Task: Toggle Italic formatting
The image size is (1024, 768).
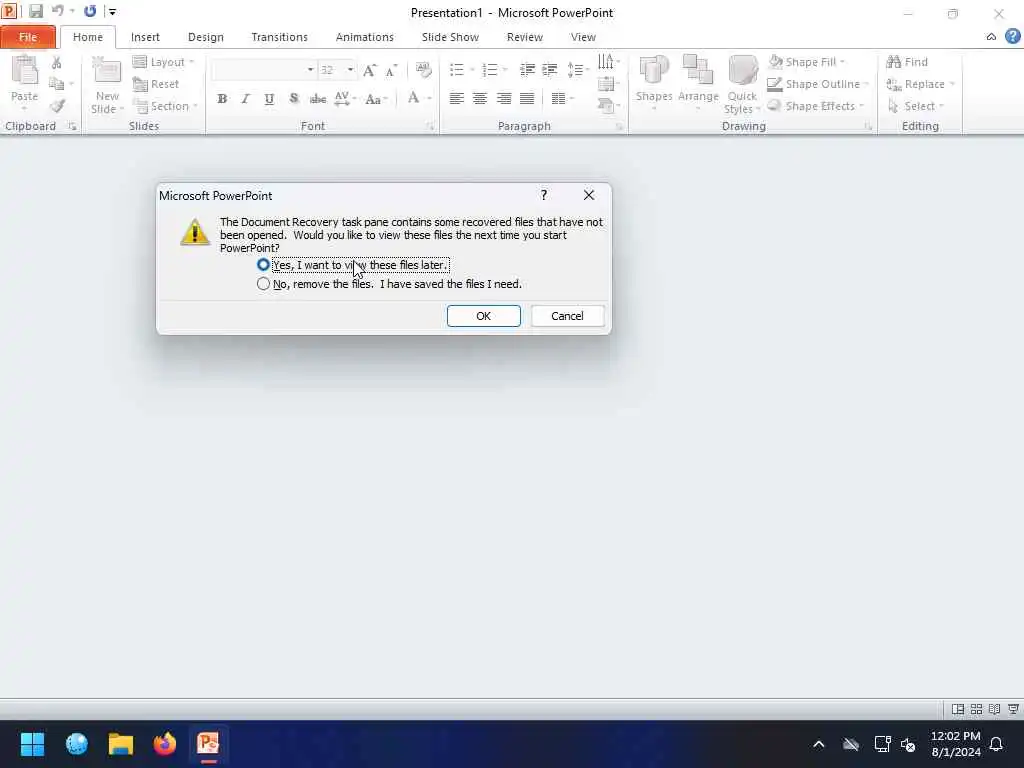Action: (x=246, y=99)
